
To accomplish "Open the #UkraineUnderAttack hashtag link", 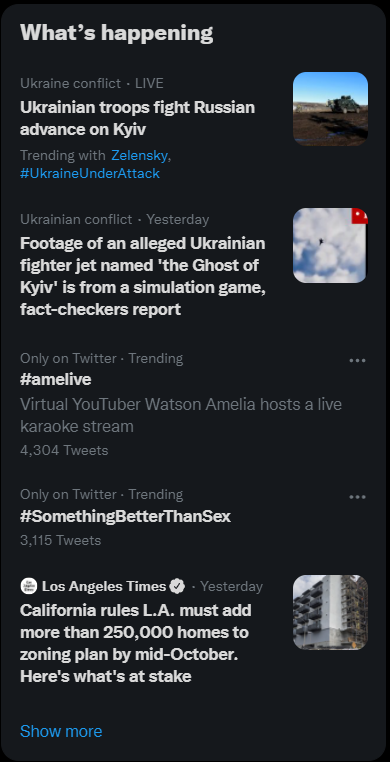I will [x=90, y=173].
